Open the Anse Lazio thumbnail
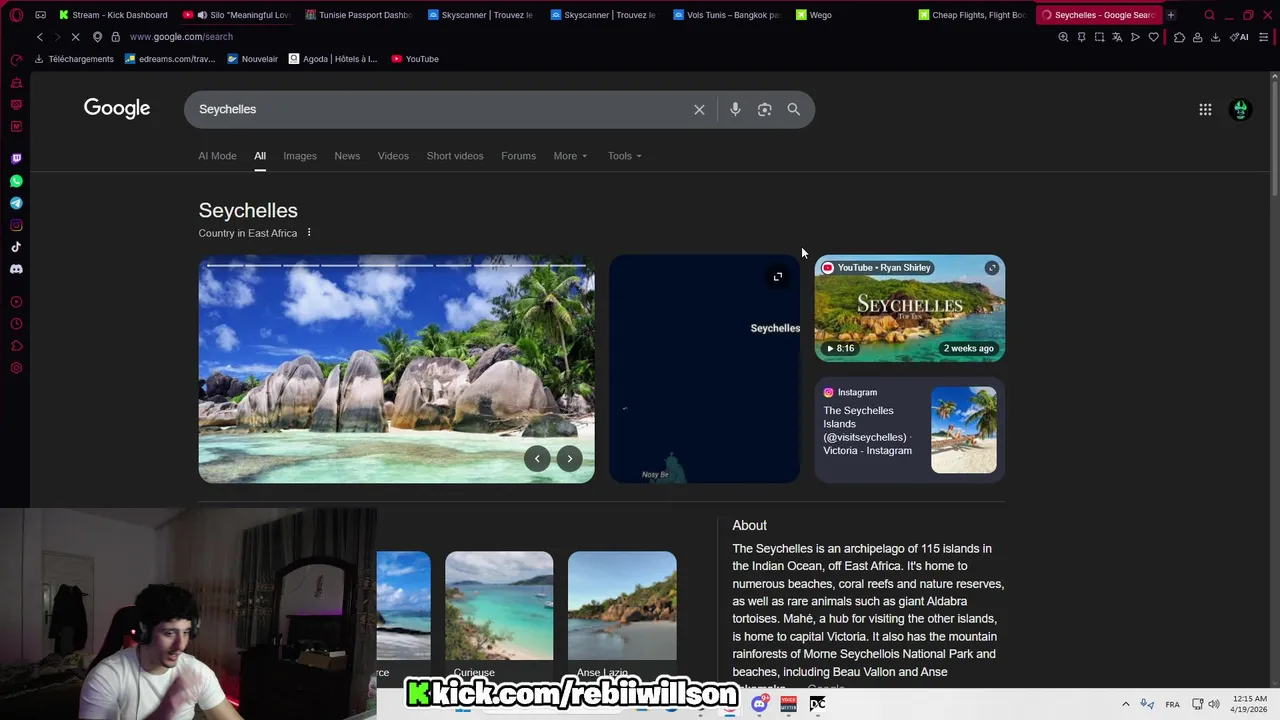Screen dimensions: 1280x720 (x=622, y=615)
